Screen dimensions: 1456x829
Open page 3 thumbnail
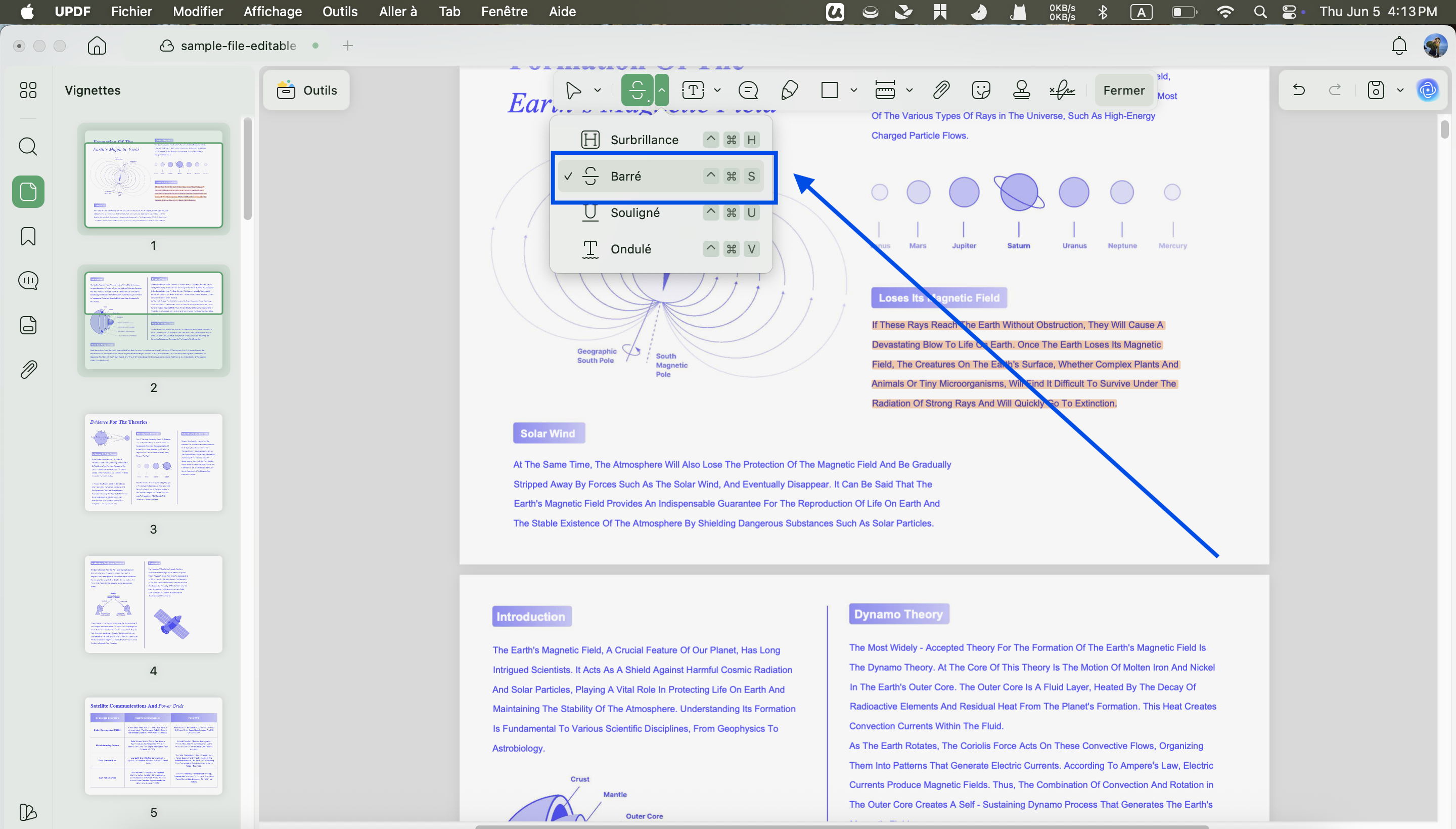[153, 462]
